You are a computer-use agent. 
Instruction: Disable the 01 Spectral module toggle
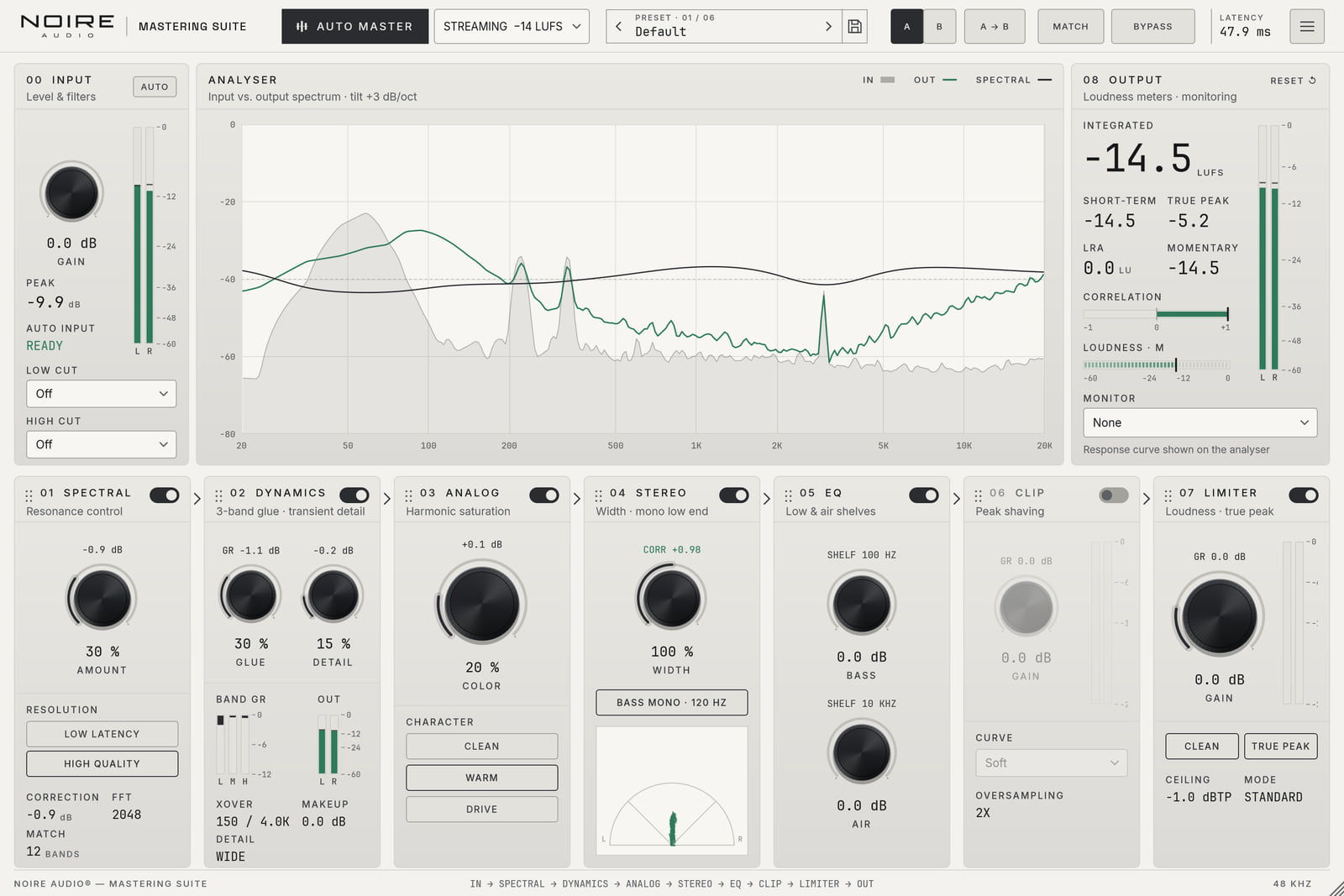pos(165,495)
